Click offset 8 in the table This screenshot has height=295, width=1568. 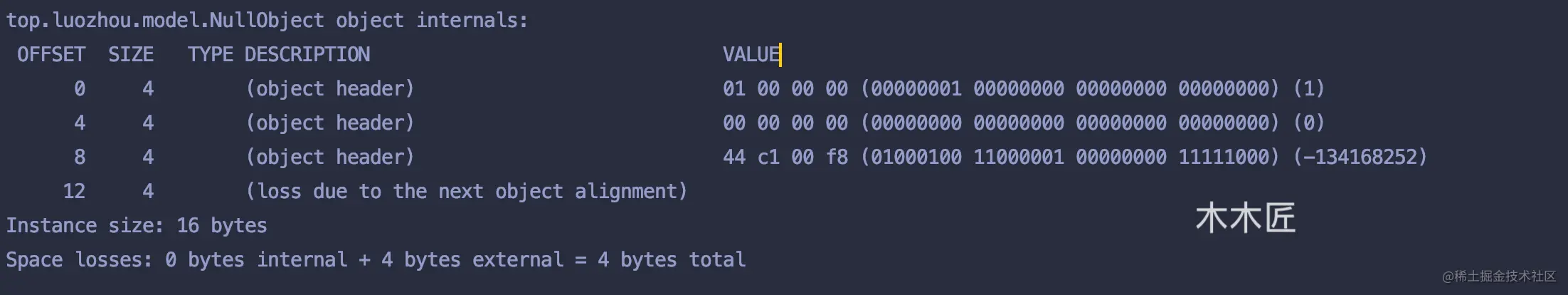tap(80, 157)
